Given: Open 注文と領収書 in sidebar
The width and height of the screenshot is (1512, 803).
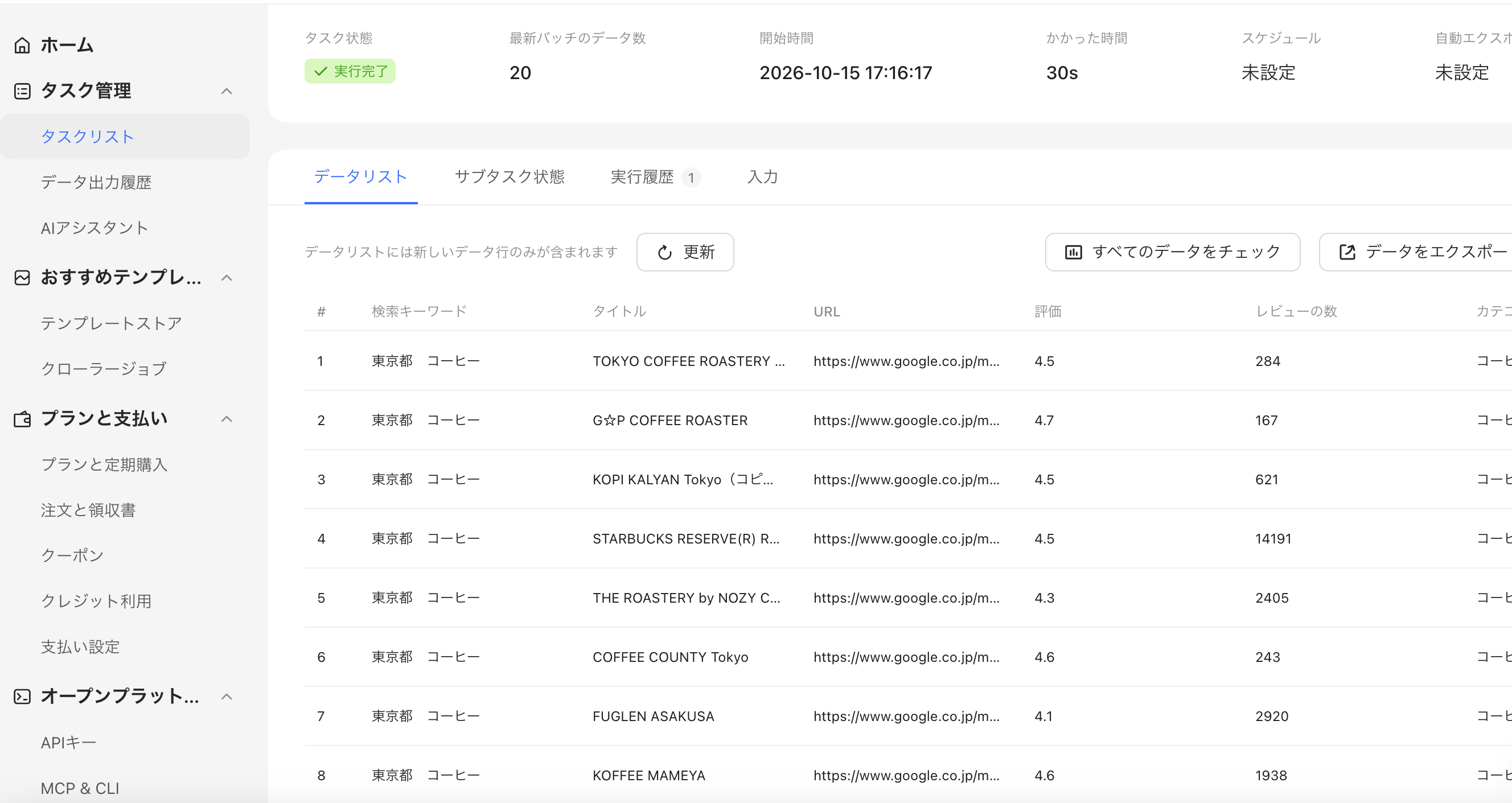Looking at the screenshot, I should [88, 510].
